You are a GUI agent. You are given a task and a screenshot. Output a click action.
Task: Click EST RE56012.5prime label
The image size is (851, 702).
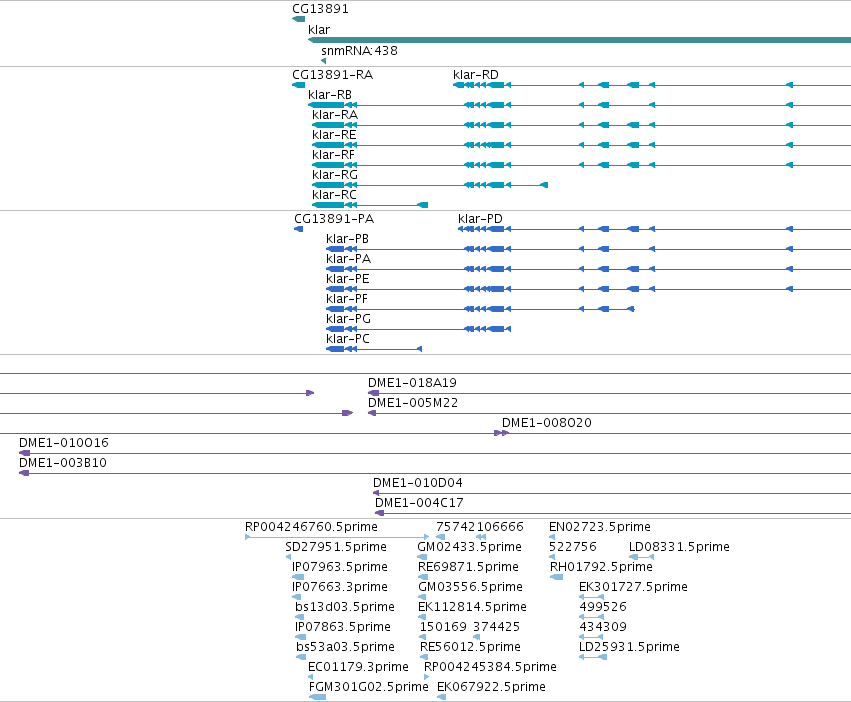470,647
